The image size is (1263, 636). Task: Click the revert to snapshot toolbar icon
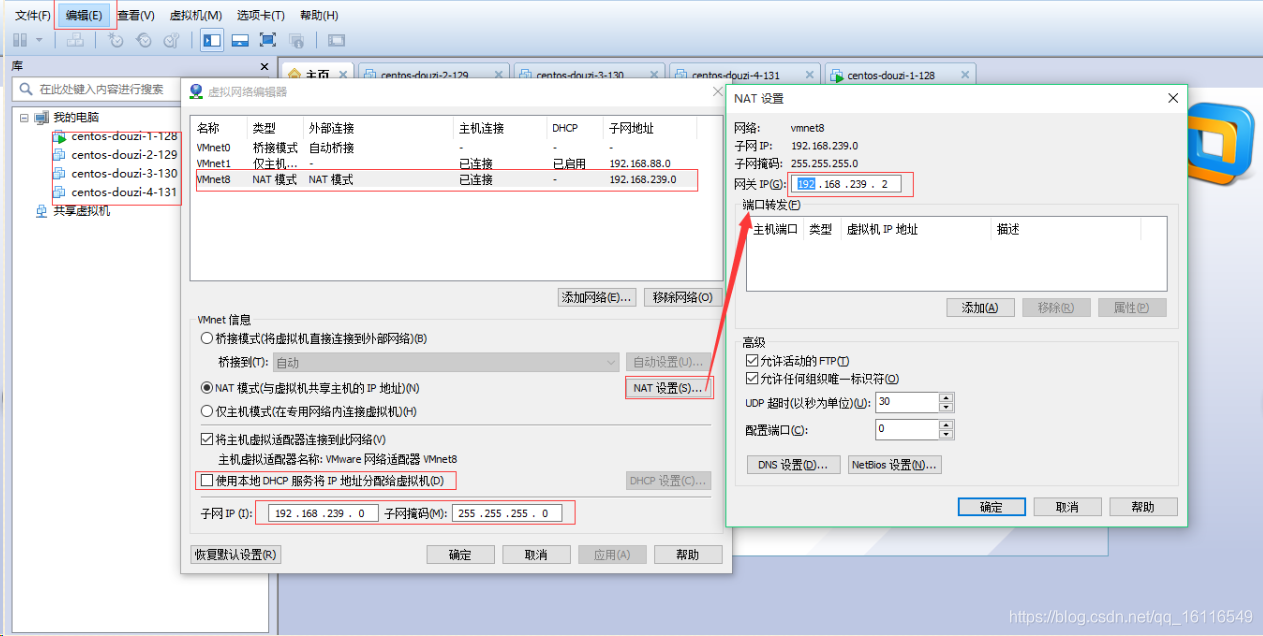144,40
